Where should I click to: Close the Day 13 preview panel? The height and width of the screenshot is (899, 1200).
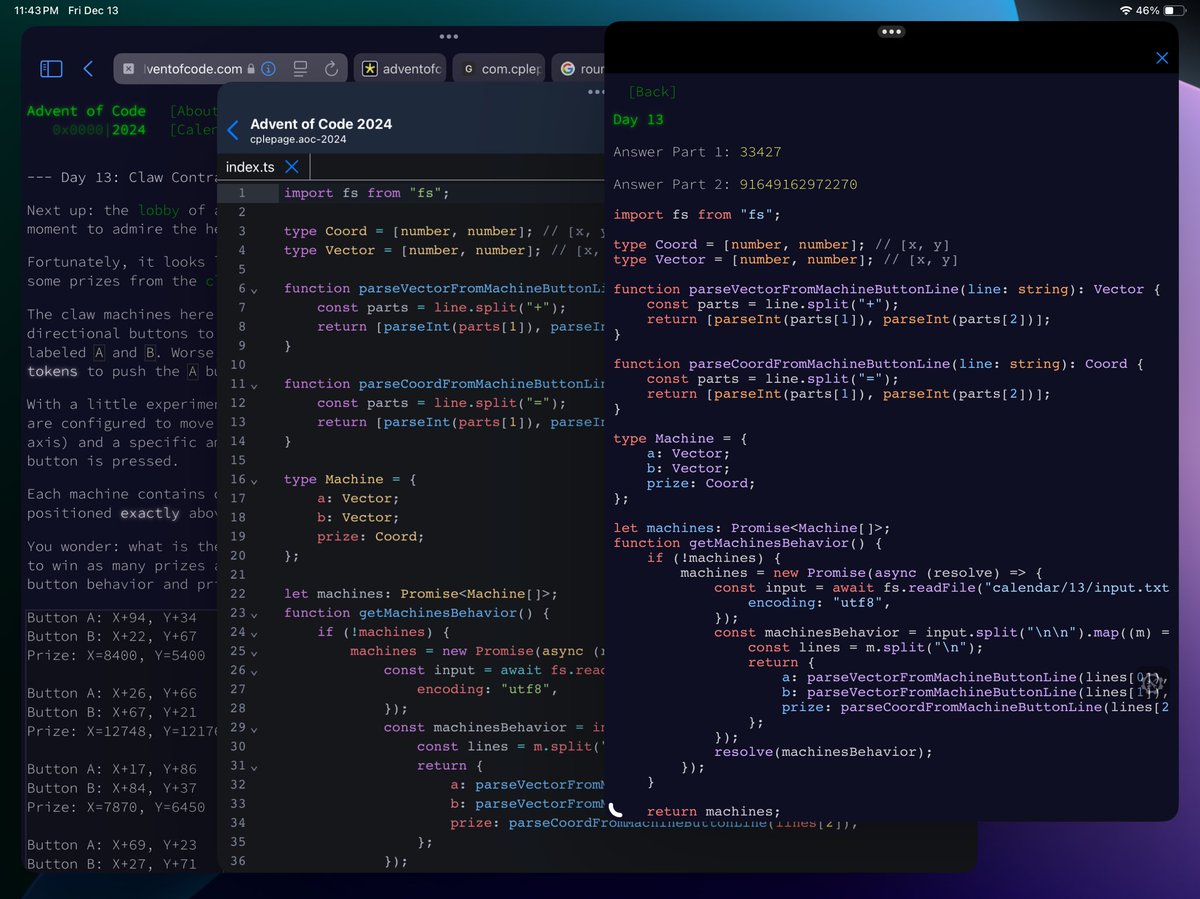click(1162, 58)
